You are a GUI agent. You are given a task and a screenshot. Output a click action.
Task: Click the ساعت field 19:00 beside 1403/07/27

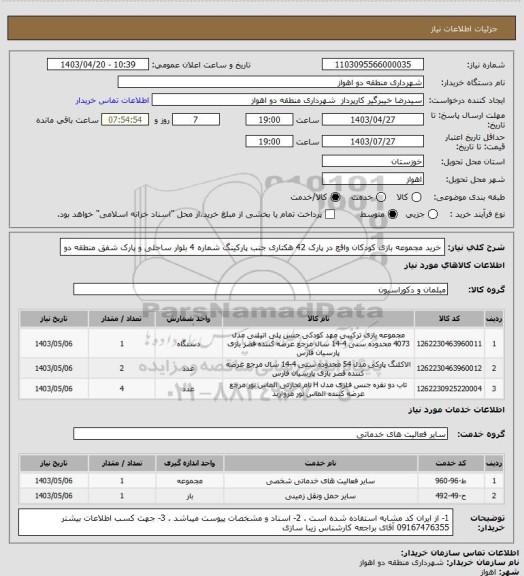click(269, 141)
